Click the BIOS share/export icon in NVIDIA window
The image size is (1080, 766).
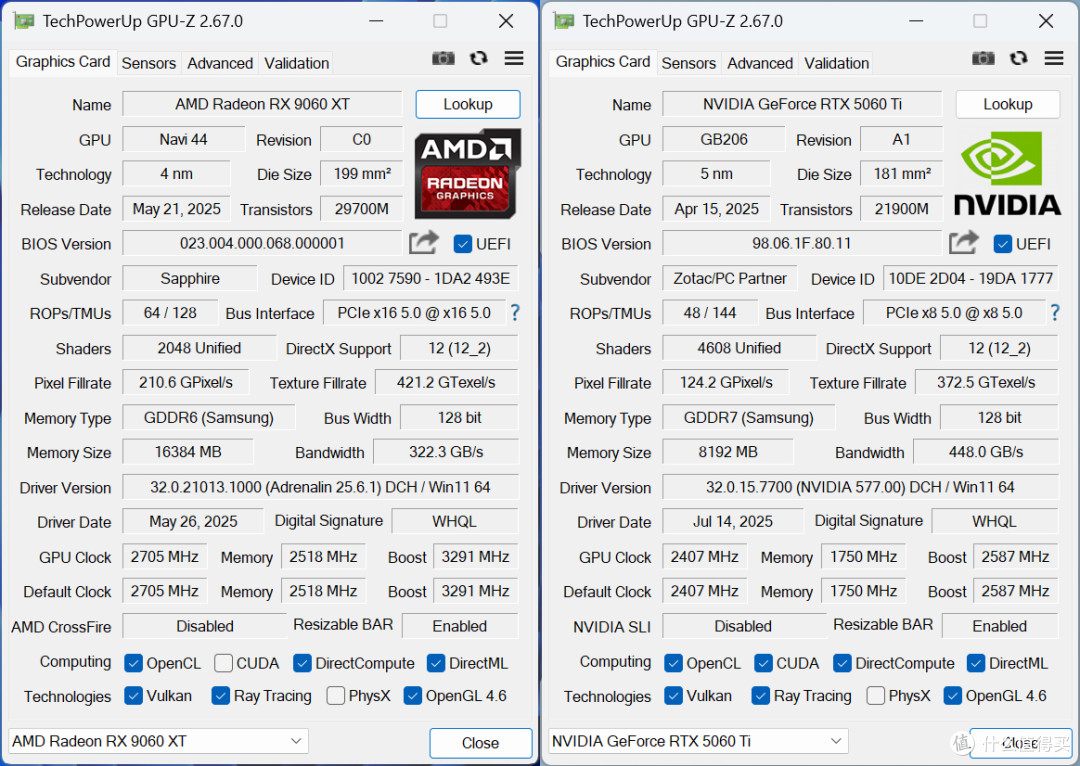pos(964,242)
